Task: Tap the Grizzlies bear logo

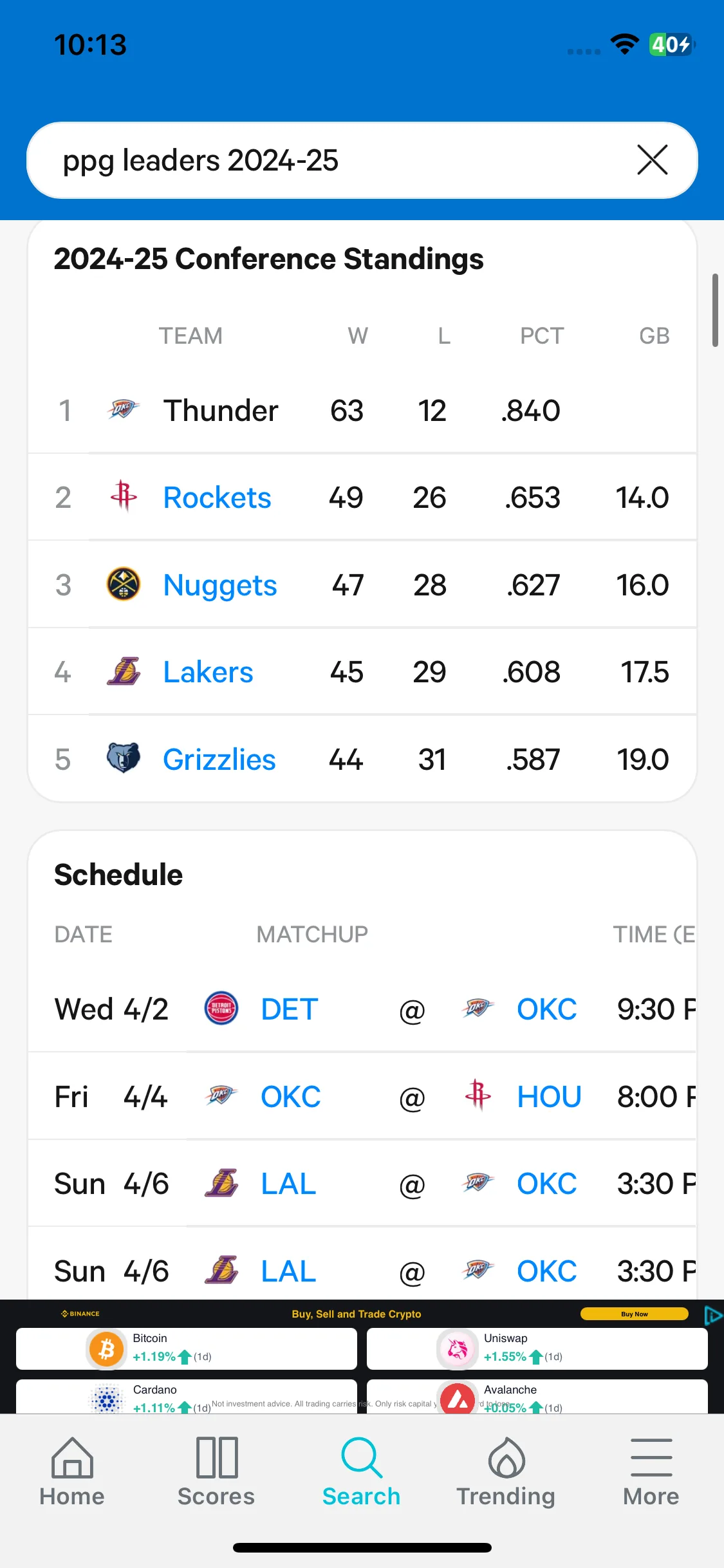Action: (123, 758)
